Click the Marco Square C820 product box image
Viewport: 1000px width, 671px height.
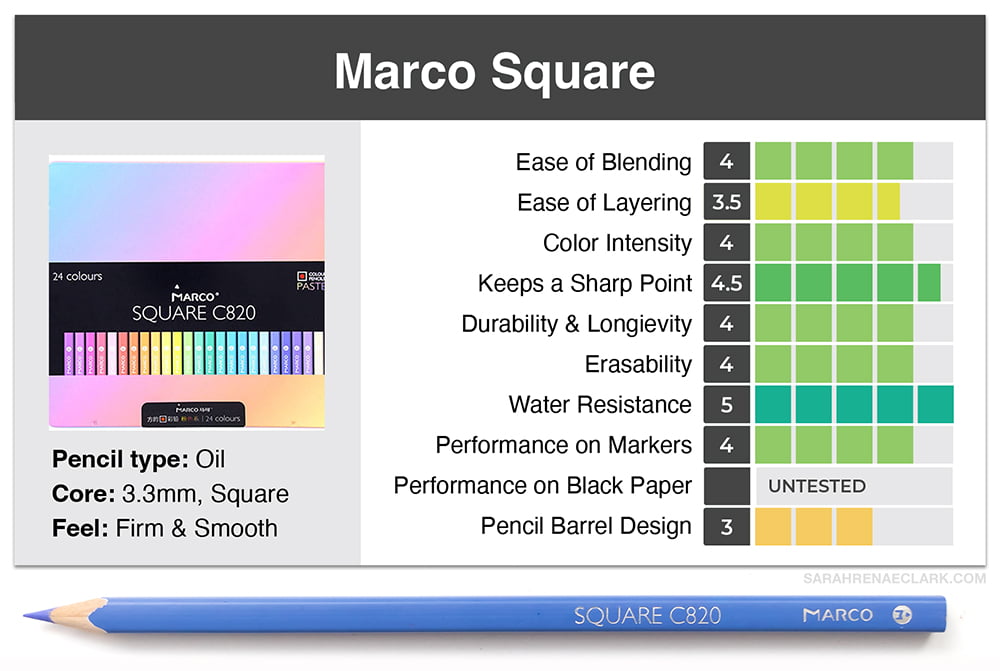pyautogui.click(x=187, y=292)
